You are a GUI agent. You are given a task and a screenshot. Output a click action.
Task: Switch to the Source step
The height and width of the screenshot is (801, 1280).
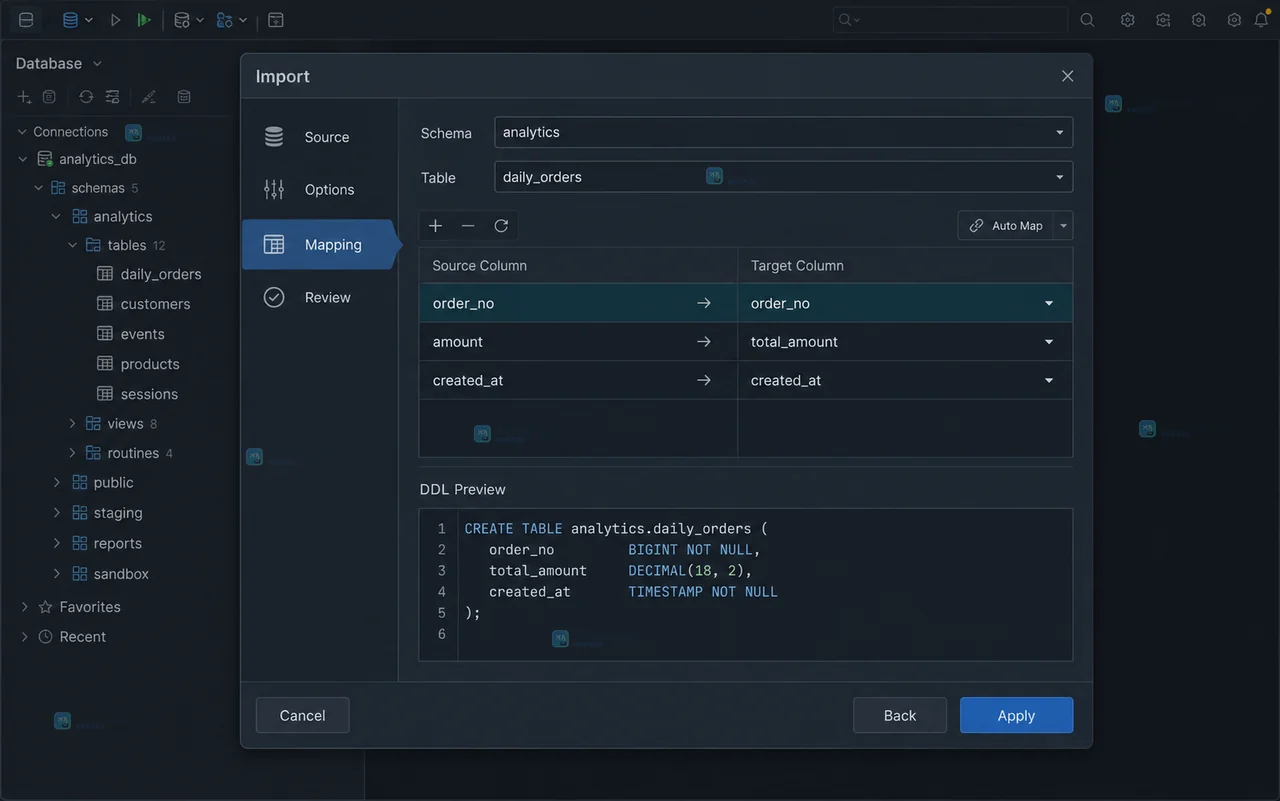tap(319, 137)
